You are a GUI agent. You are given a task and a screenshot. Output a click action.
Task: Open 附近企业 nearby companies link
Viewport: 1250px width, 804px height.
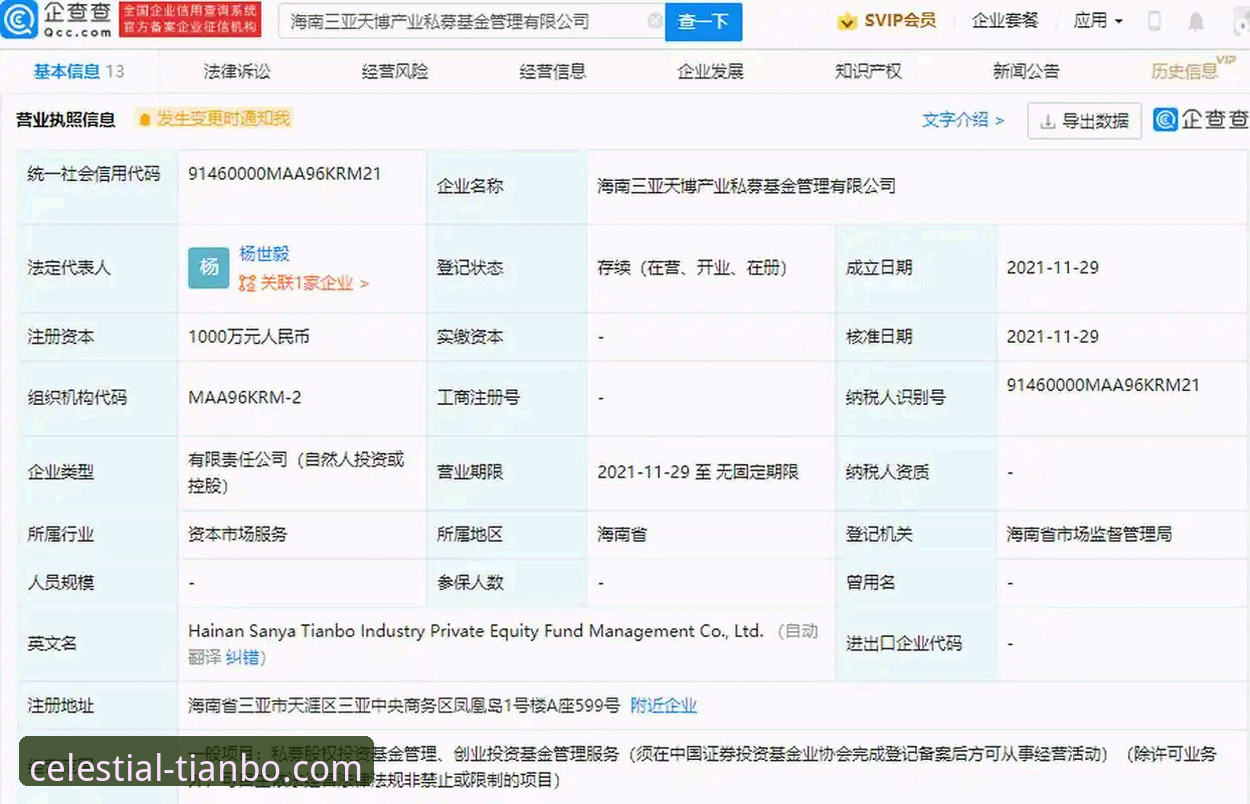tap(663, 705)
